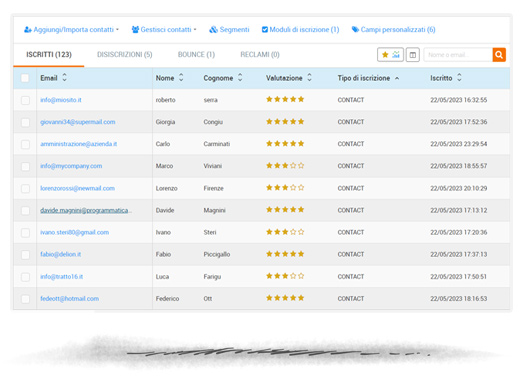Viewport: 526px width, 387px height.
Task: Open the Aggiungi/Importa contatti dropdown
Action: [x=71, y=30]
